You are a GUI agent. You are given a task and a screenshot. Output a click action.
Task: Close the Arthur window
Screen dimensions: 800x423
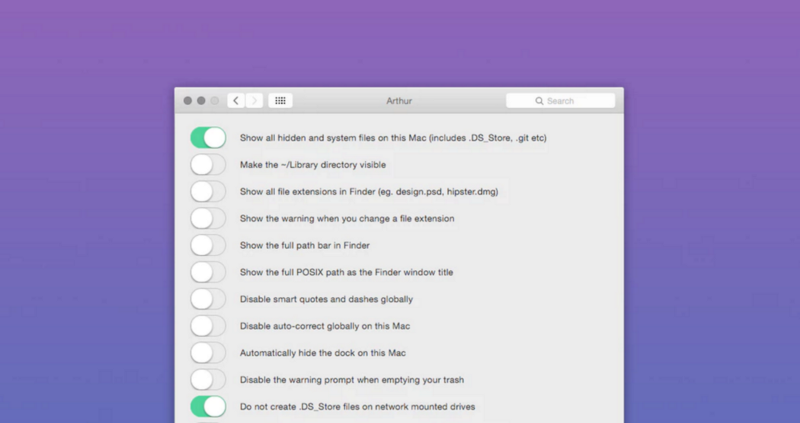click(x=188, y=101)
